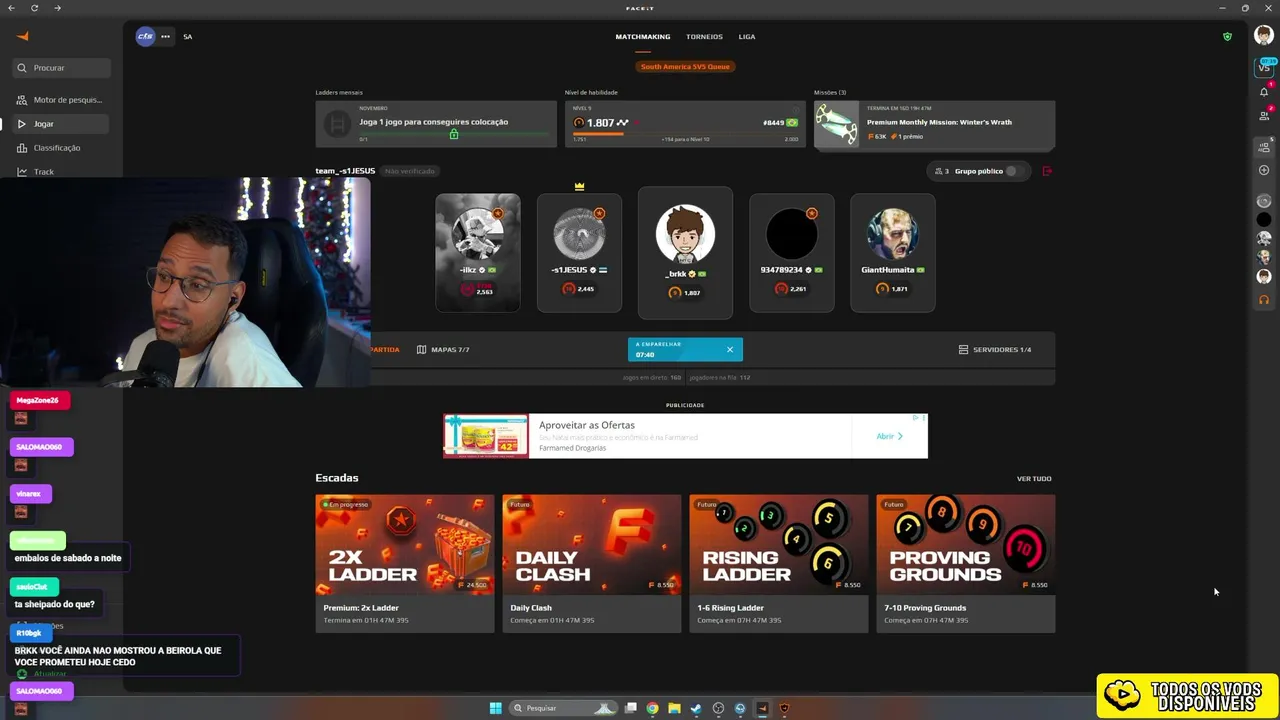Open the friends list icon

pos(1264,115)
